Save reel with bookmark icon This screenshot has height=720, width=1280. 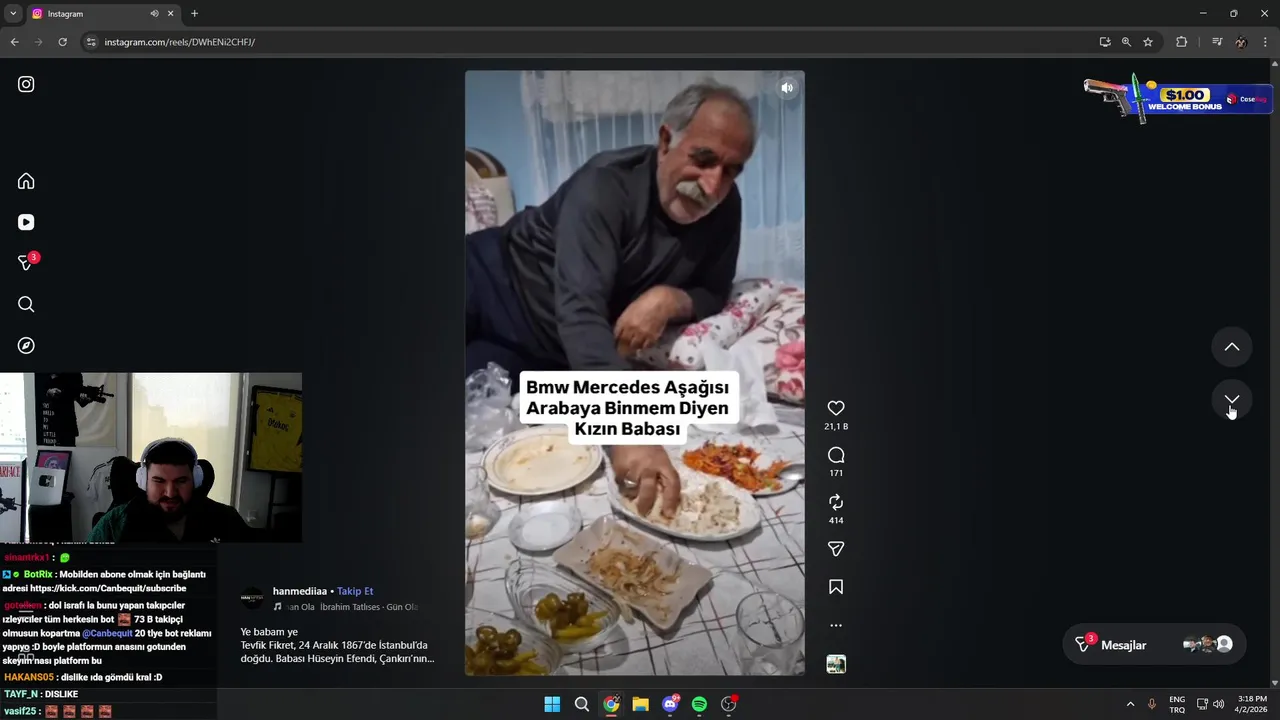tap(836, 587)
